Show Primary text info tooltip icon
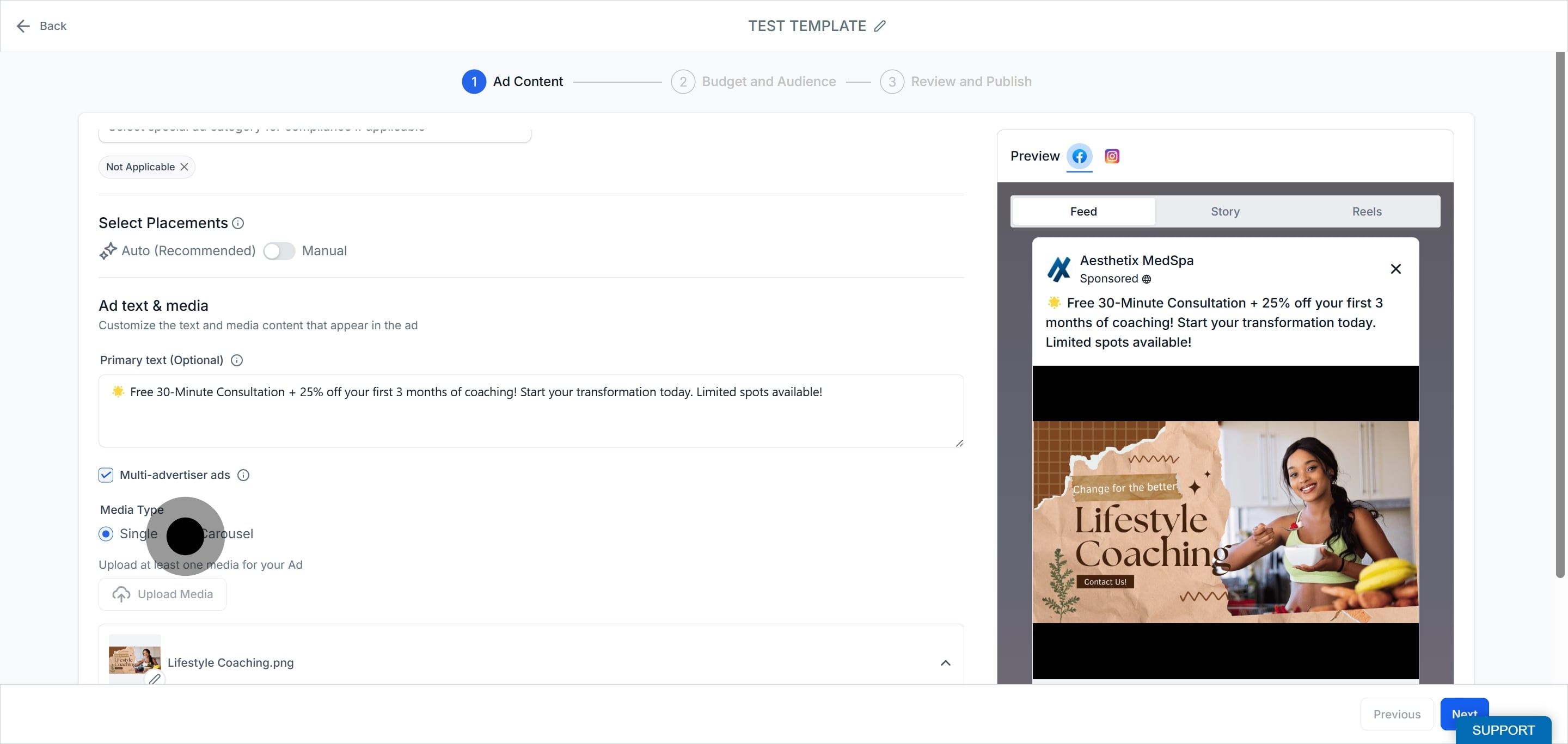Viewport: 1568px width, 744px height. point(237,360)
